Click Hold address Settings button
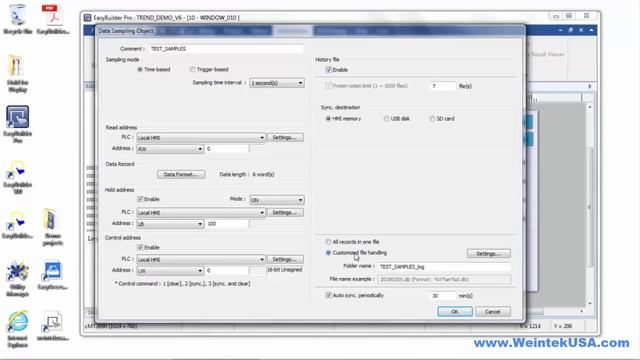This screenshot has width=640, height=360. tap(285, 213)
